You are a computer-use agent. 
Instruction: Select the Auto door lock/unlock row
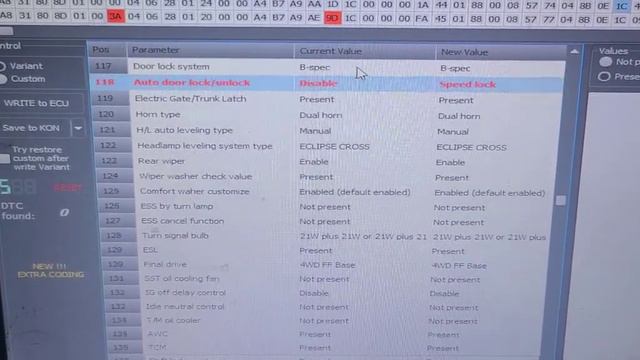[x=326, y=83]
